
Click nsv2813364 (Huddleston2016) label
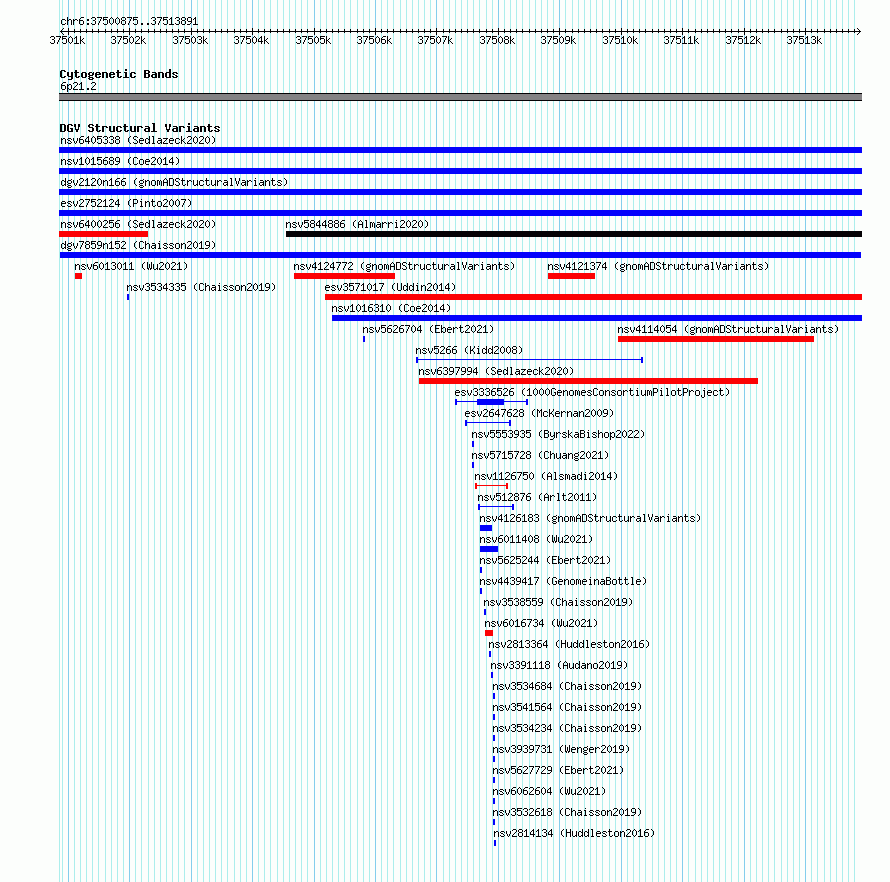569,644
